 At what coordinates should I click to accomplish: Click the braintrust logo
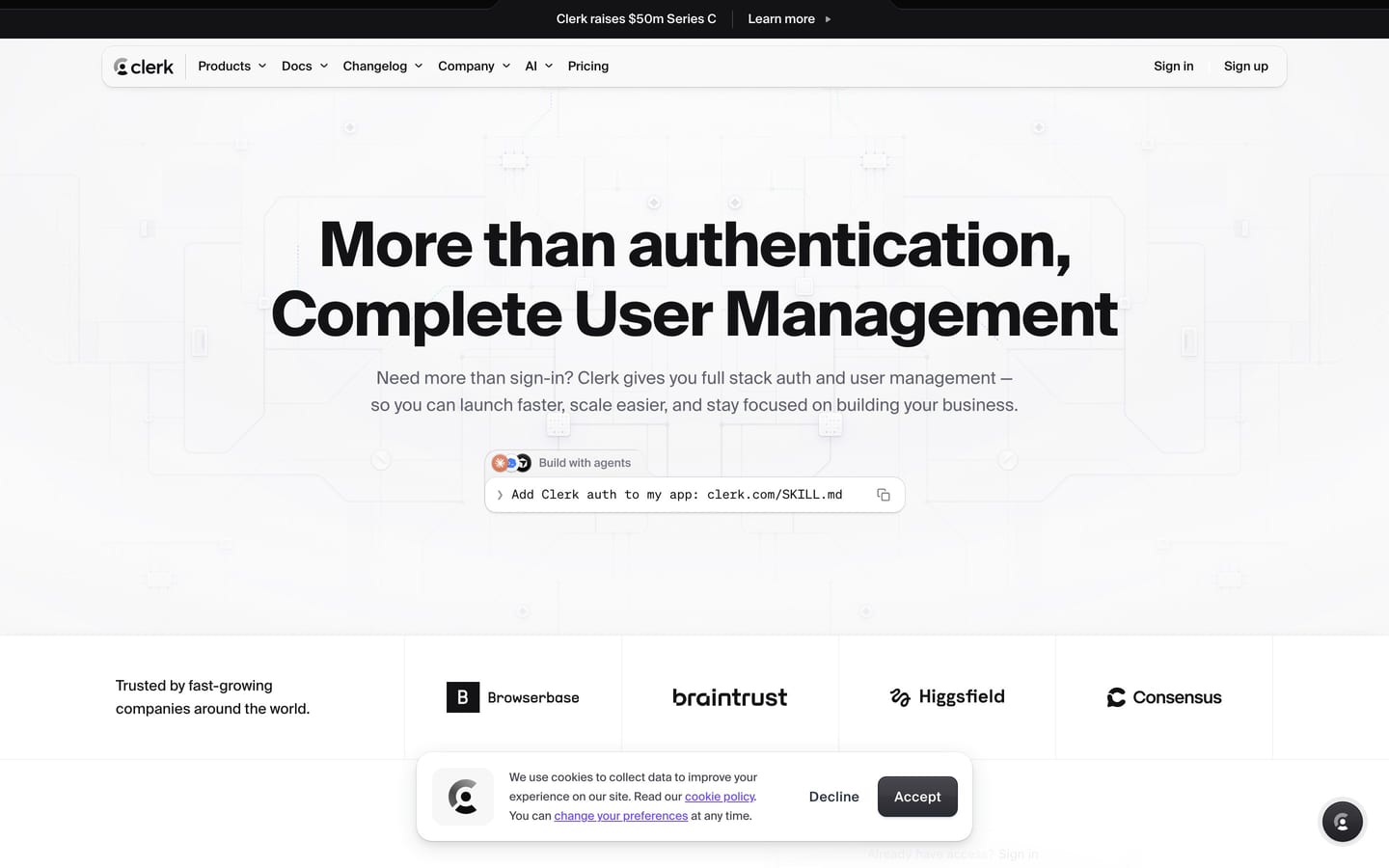[730, 697]
